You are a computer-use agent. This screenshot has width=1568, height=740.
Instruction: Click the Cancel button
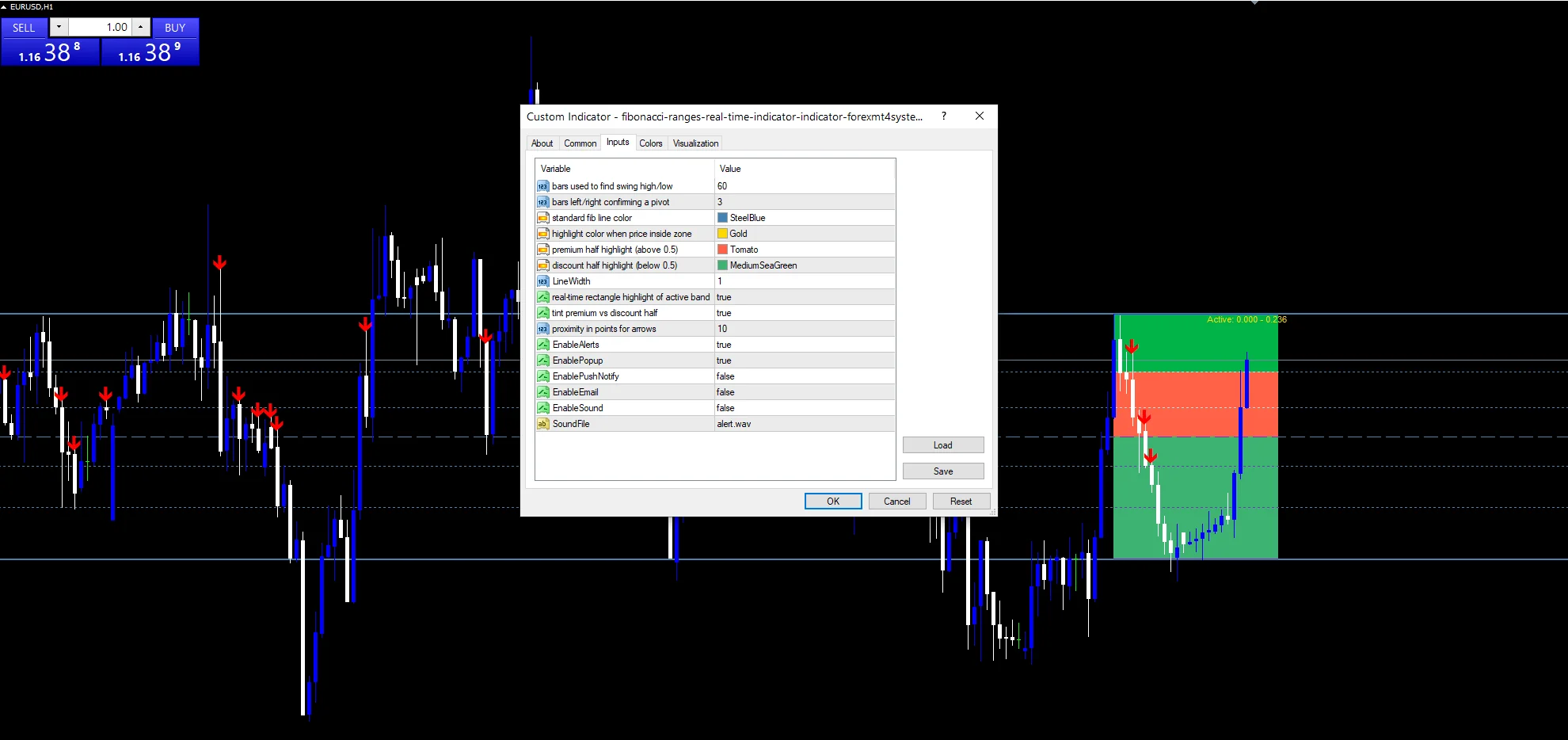click(x=897, y=502)
